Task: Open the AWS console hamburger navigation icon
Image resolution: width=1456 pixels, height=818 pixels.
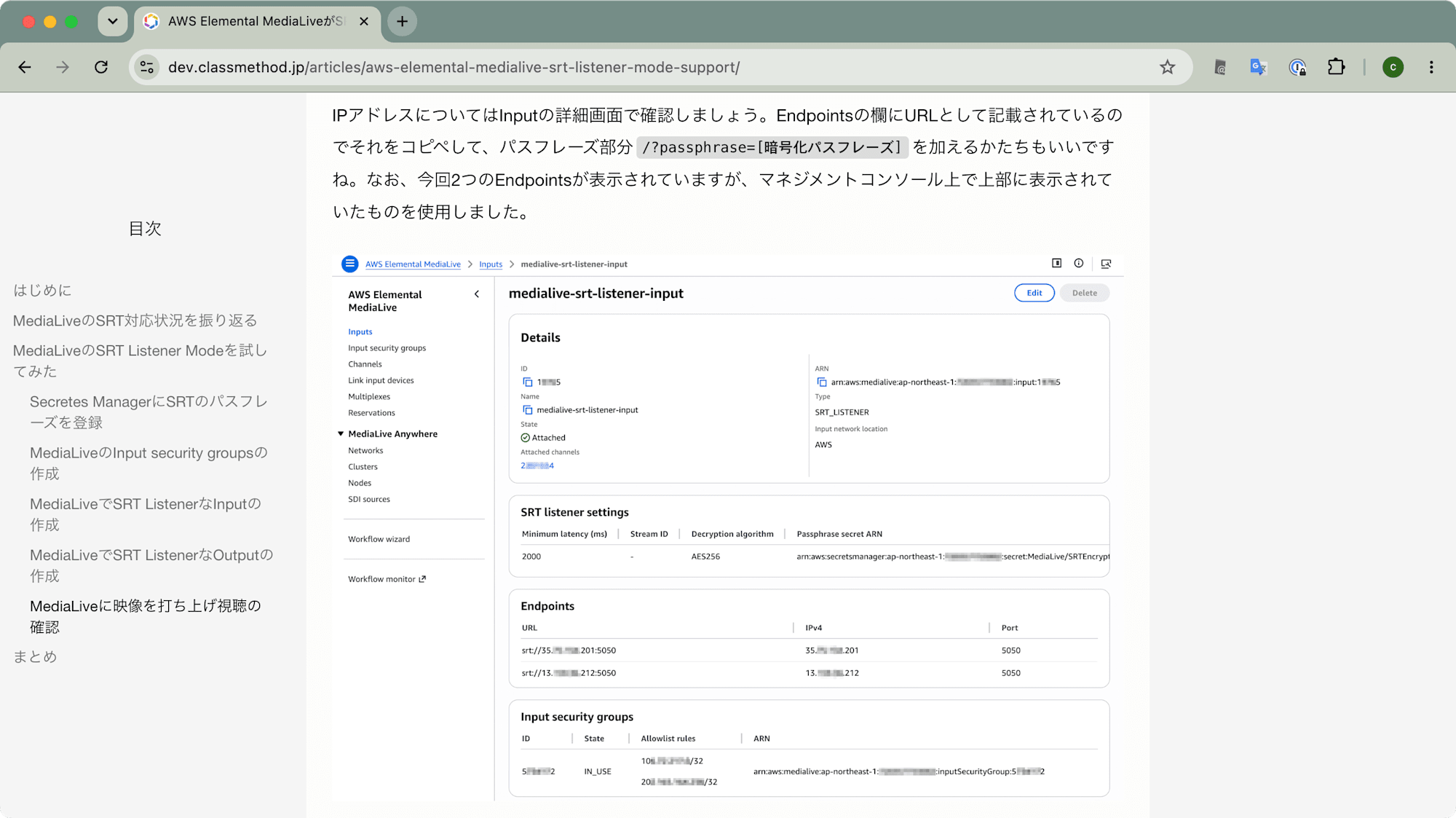Action: (x=350, y=264)
